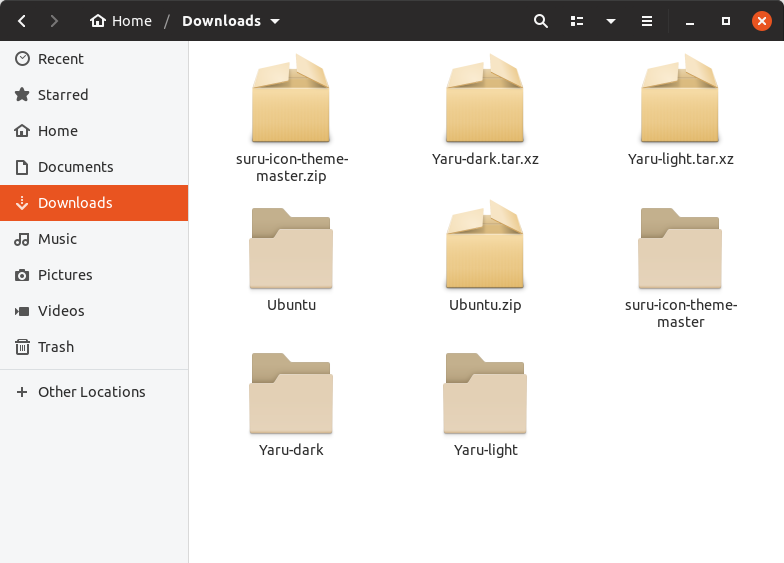The width and height of the screenshot is (784, 563).
Task: Open view options dropdown arrow
Action: point(610,21)
